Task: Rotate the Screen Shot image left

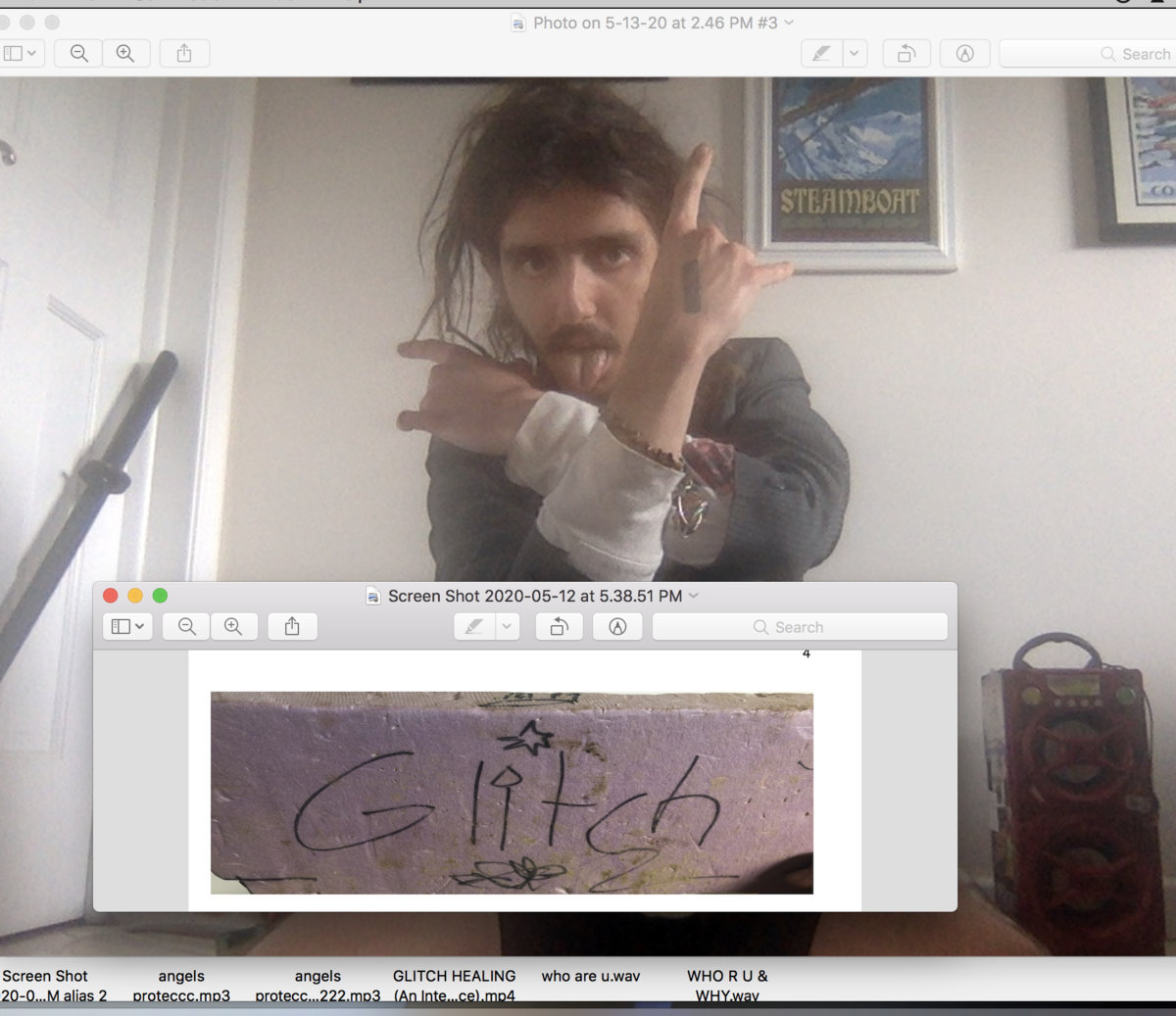Action: (559, 627)
